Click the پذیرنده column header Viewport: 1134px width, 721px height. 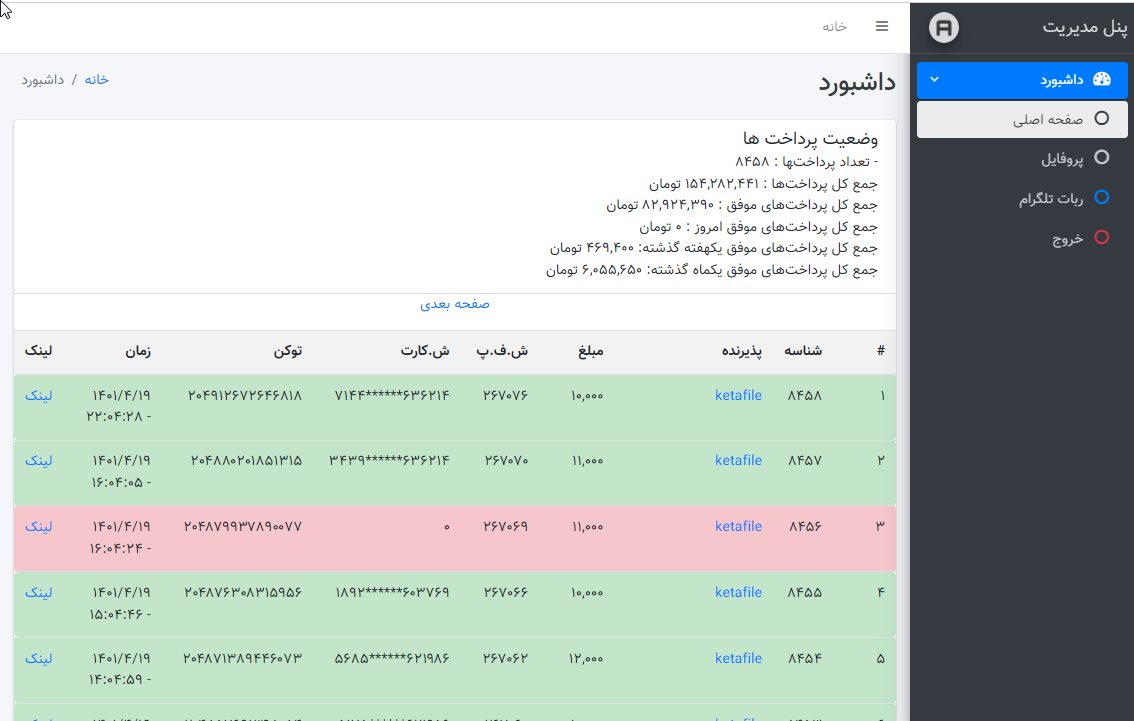click(742, 351)
